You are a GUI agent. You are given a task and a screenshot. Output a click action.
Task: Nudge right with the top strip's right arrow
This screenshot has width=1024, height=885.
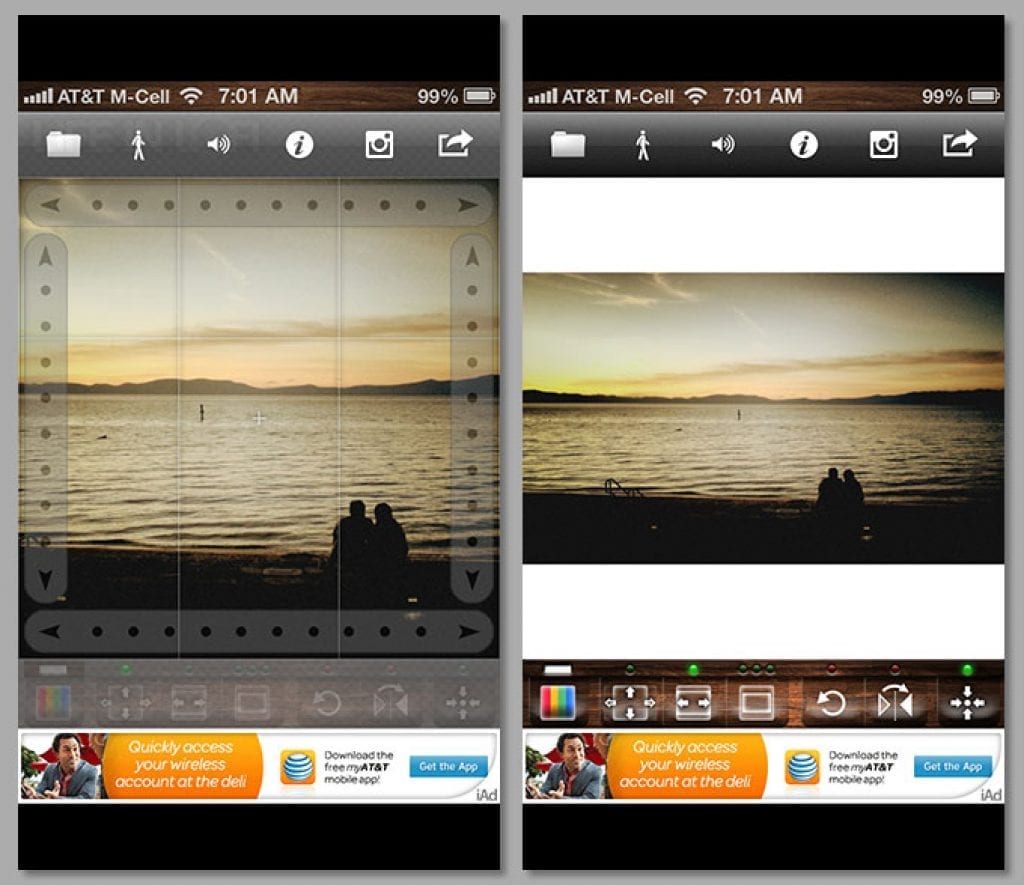click(467, 205)
